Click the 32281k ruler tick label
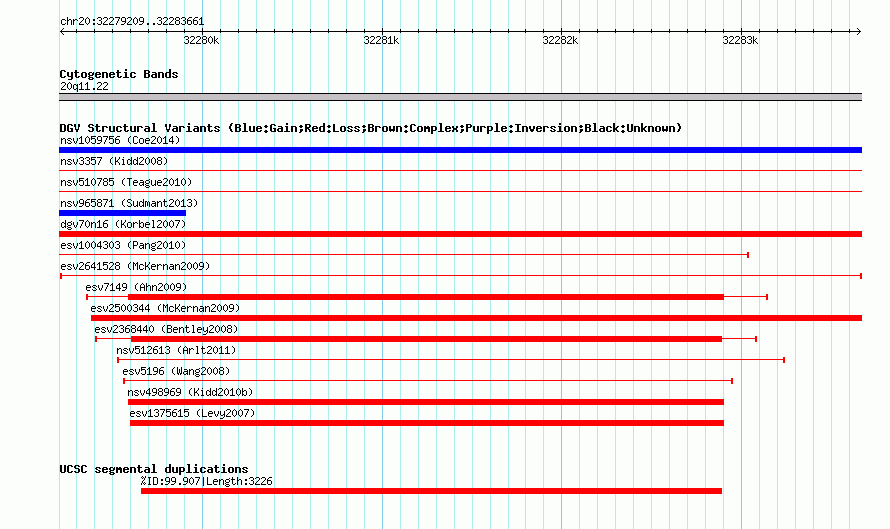This screenshot has width=890, height=529. [381, 40]
